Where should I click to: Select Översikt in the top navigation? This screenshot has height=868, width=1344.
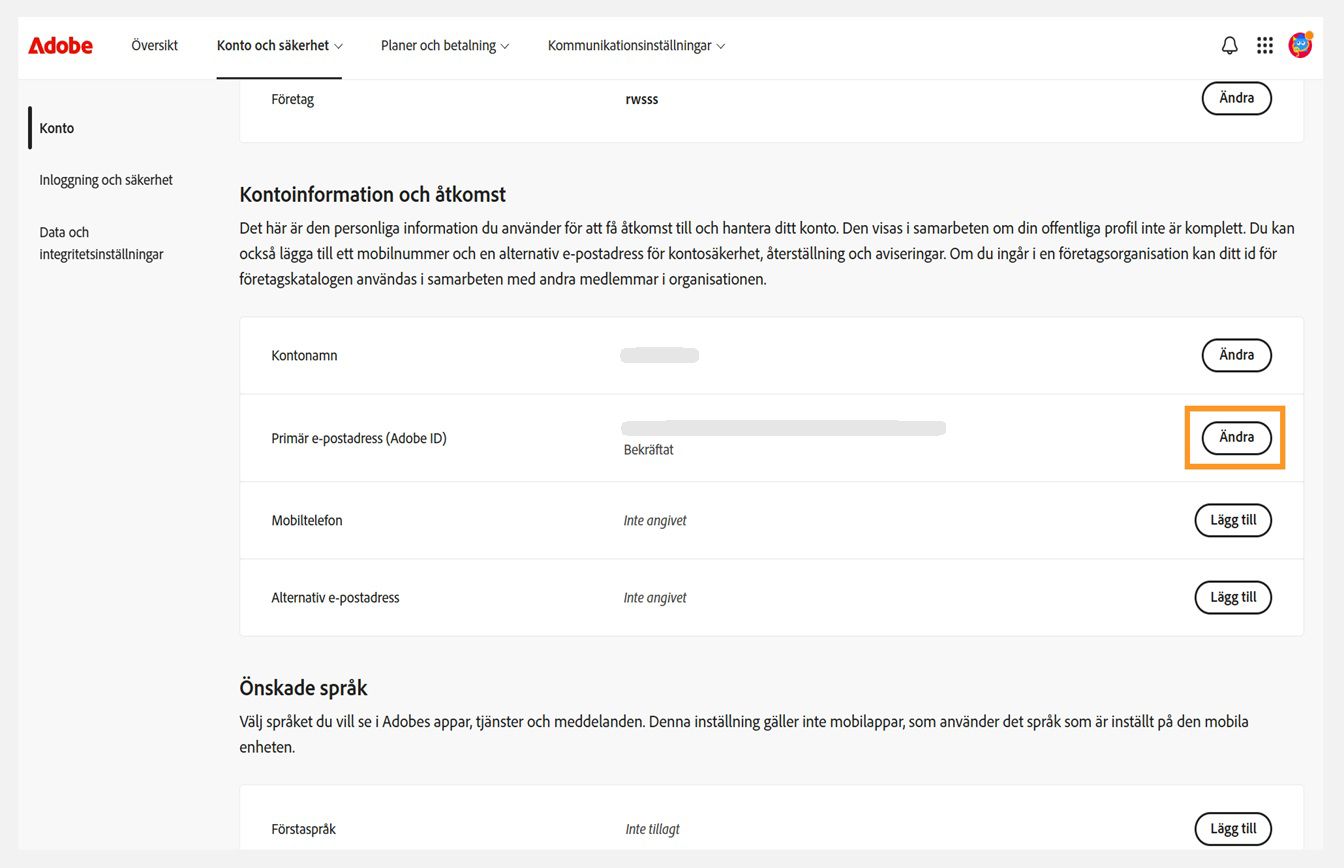coord(154,45)
